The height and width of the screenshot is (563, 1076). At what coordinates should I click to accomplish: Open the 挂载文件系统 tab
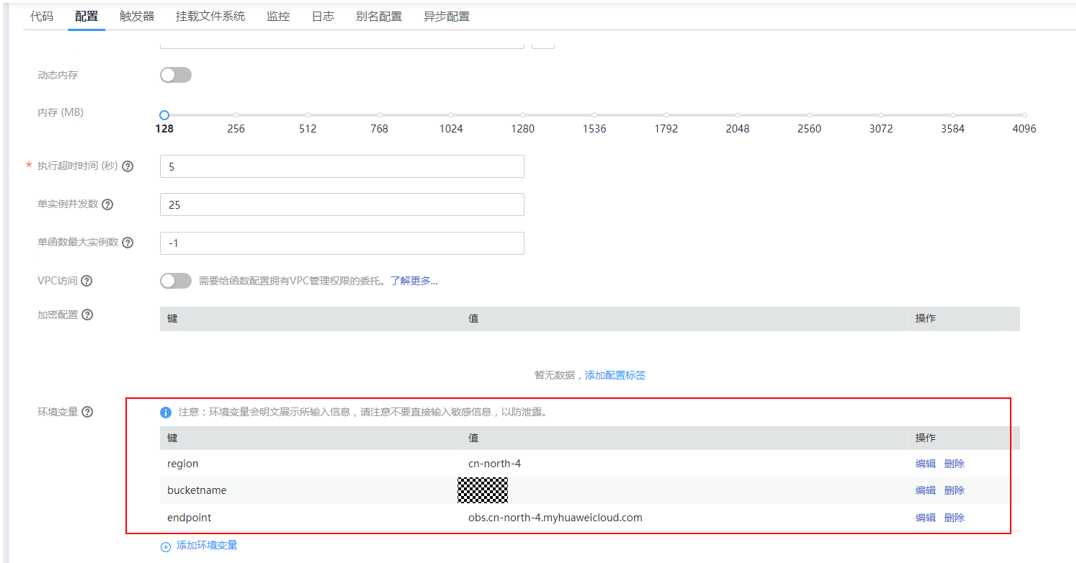click(210, 16)
